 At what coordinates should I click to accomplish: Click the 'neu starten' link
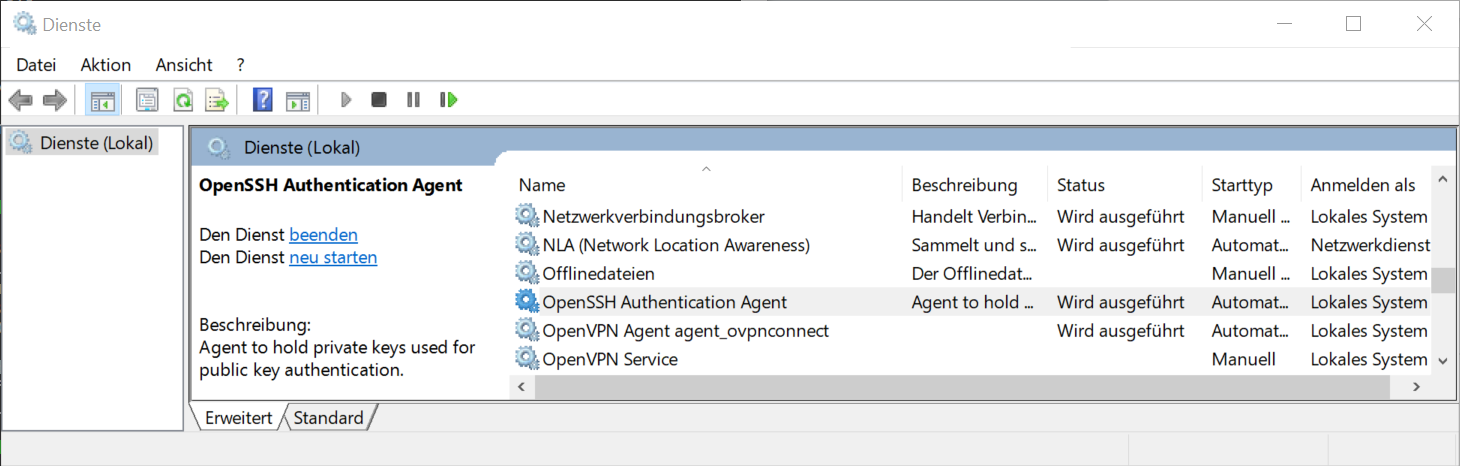click(x=333, y=257)
